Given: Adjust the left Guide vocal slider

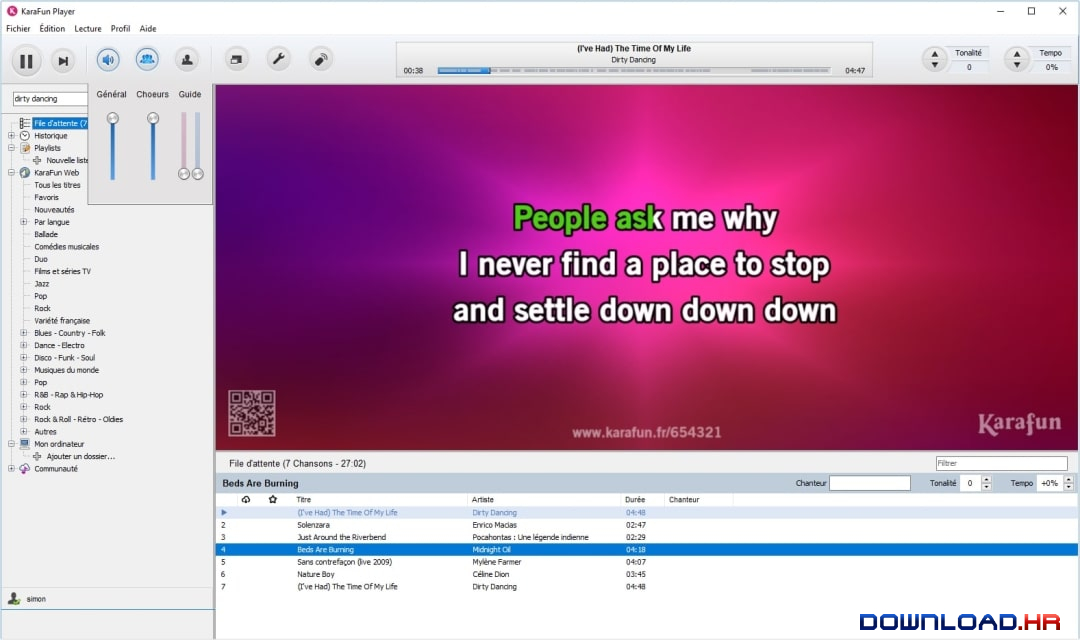Looking at the screenshot, I should (x=184, y=147).
